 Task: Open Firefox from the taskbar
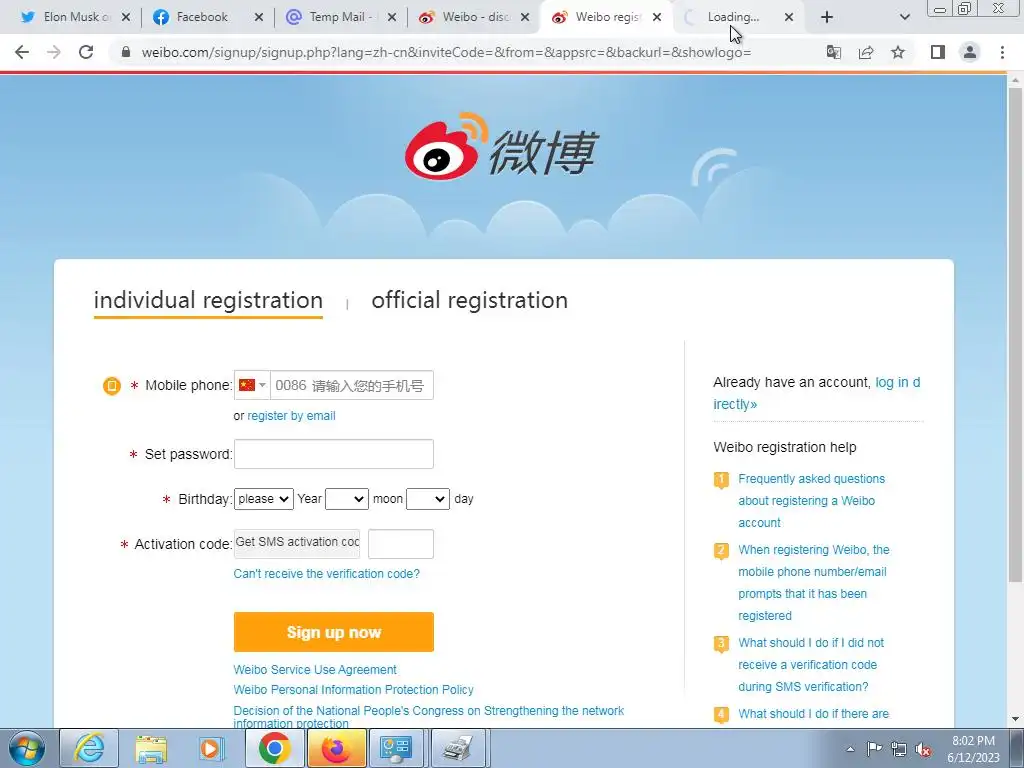click(x=336, y=748)
